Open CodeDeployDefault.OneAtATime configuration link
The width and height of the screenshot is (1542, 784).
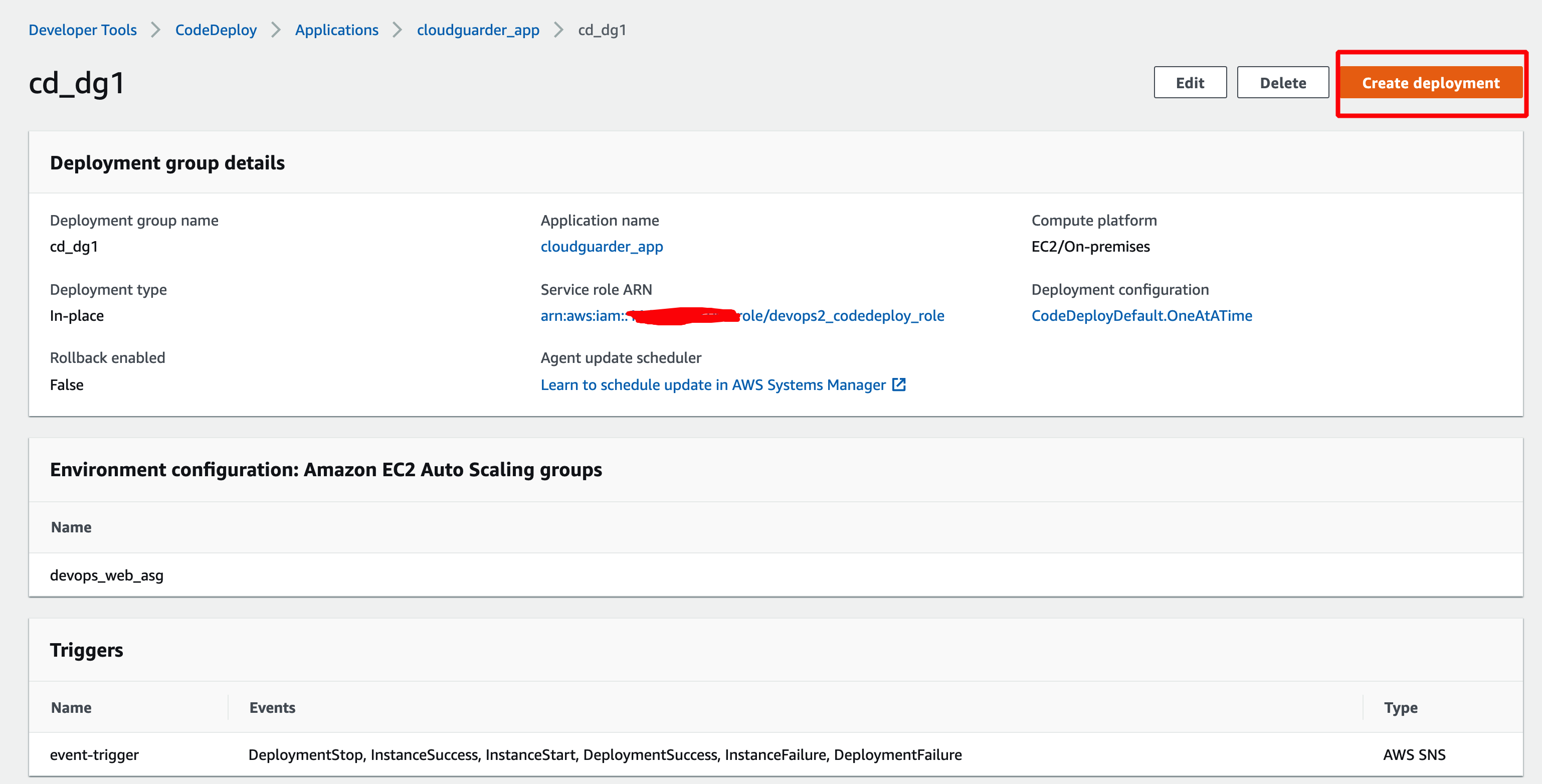click(x=1141, y=315)
